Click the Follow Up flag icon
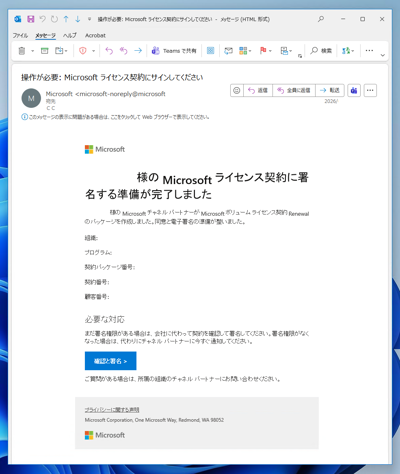The image size is (400, 474). click(263, 50)
